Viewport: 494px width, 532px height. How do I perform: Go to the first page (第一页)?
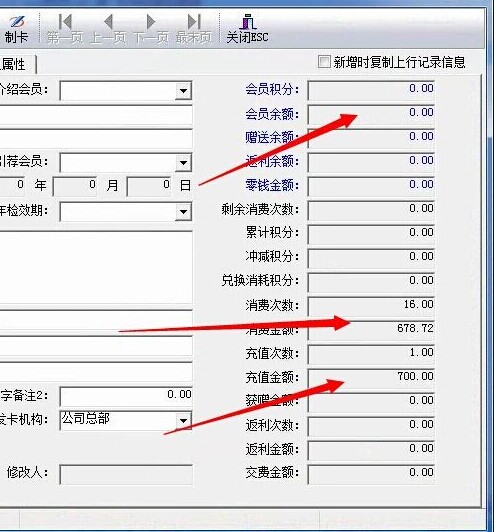click(64, 29)
